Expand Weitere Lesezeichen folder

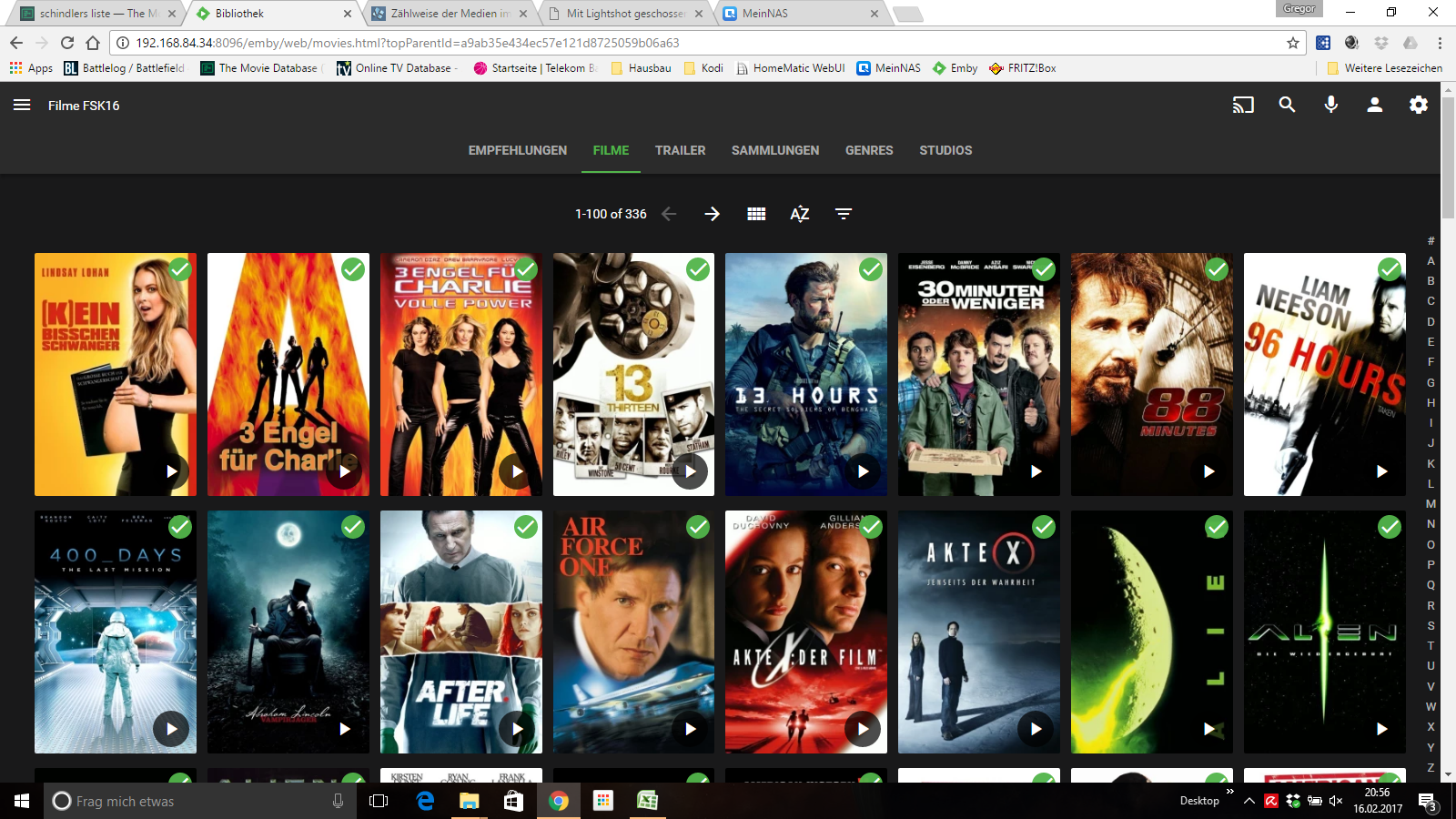tap(1384, 68)
